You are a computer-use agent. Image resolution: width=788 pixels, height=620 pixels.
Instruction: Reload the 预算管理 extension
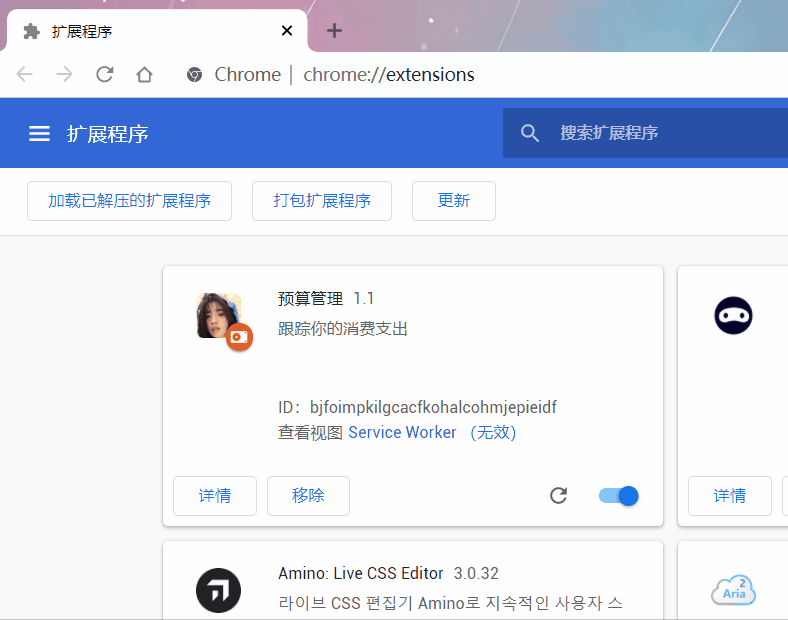[x=558, y=495]
